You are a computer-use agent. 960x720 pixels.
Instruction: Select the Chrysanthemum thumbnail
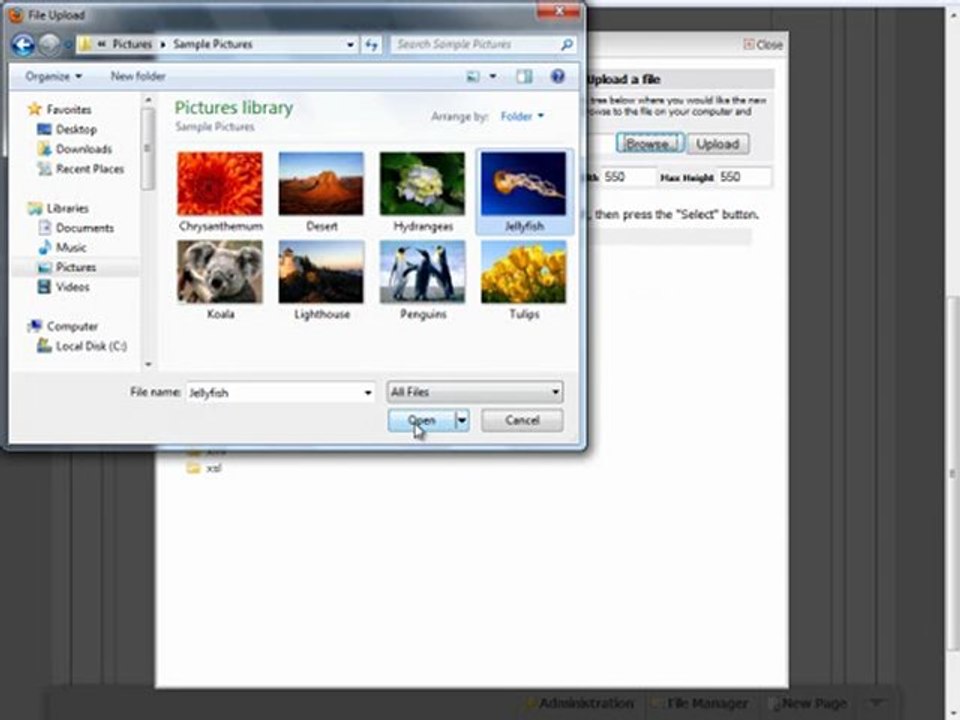[220, 184]
